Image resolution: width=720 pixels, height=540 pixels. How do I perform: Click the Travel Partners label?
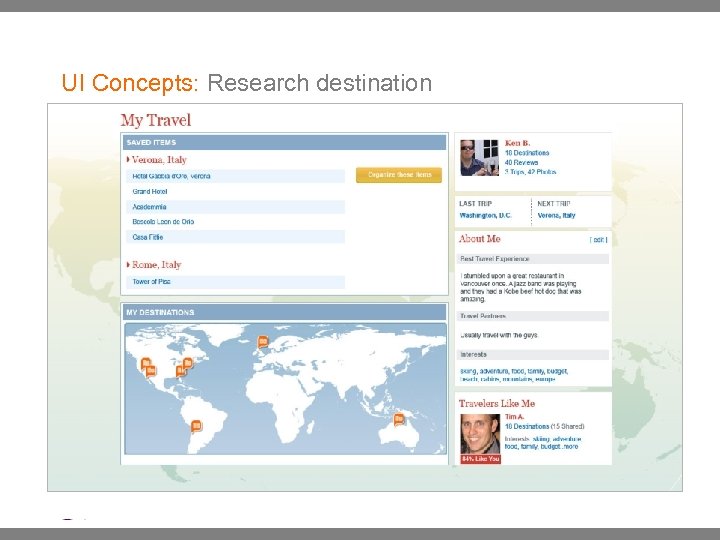click(483, 316)
